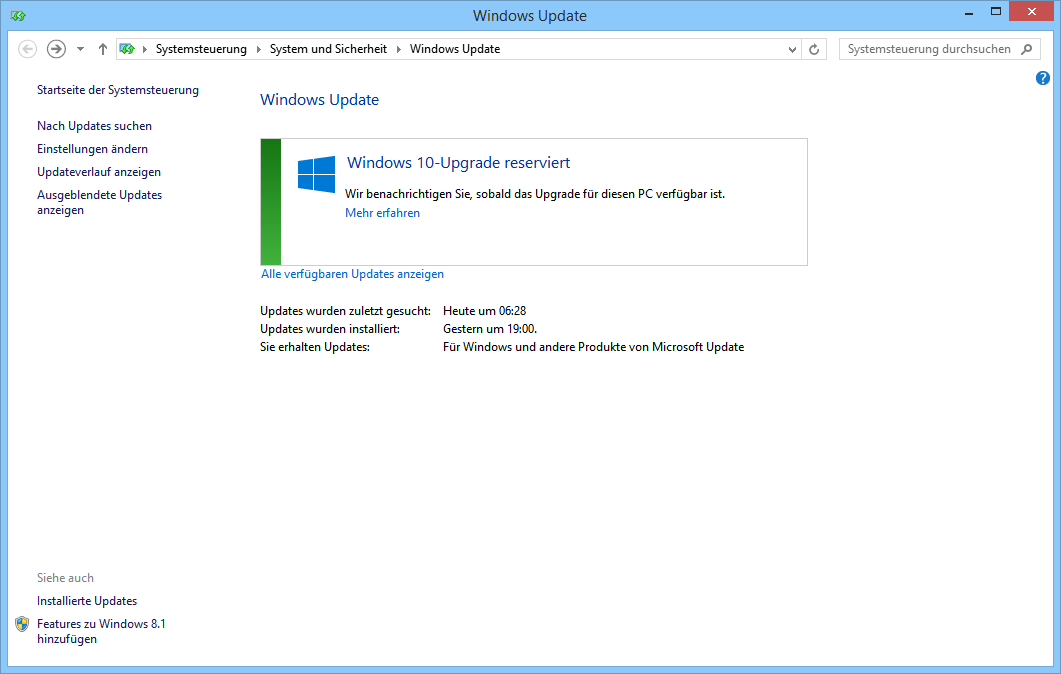
Task: Open Einstellungen ändern
Action: (92, 149)
